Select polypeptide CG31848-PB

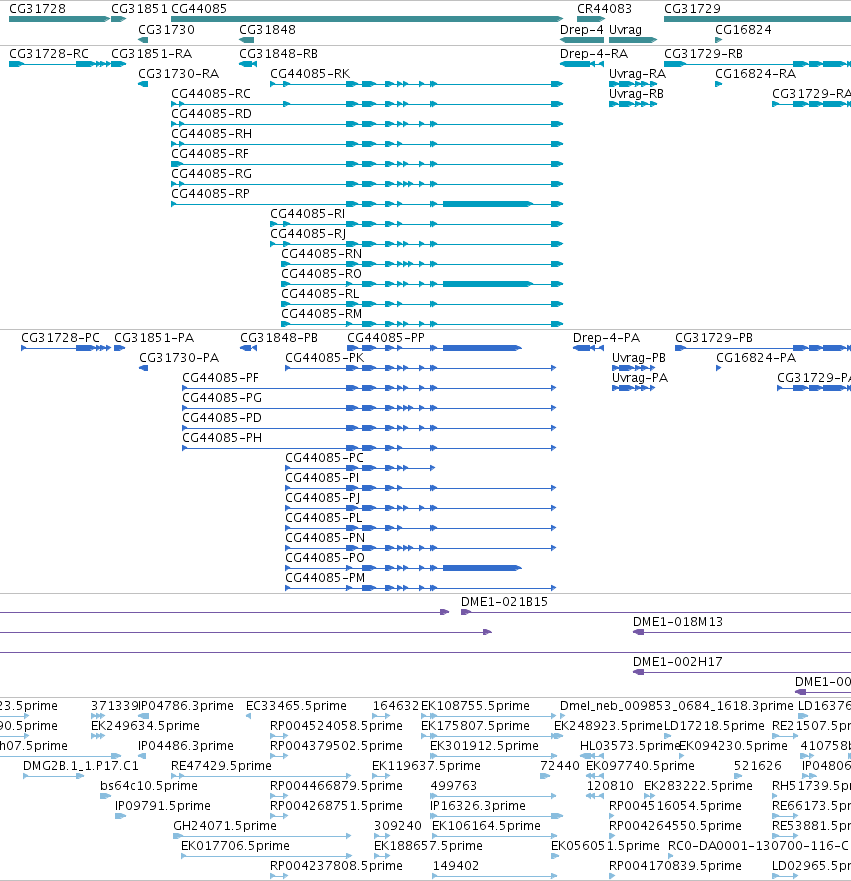tap(249, 348)
